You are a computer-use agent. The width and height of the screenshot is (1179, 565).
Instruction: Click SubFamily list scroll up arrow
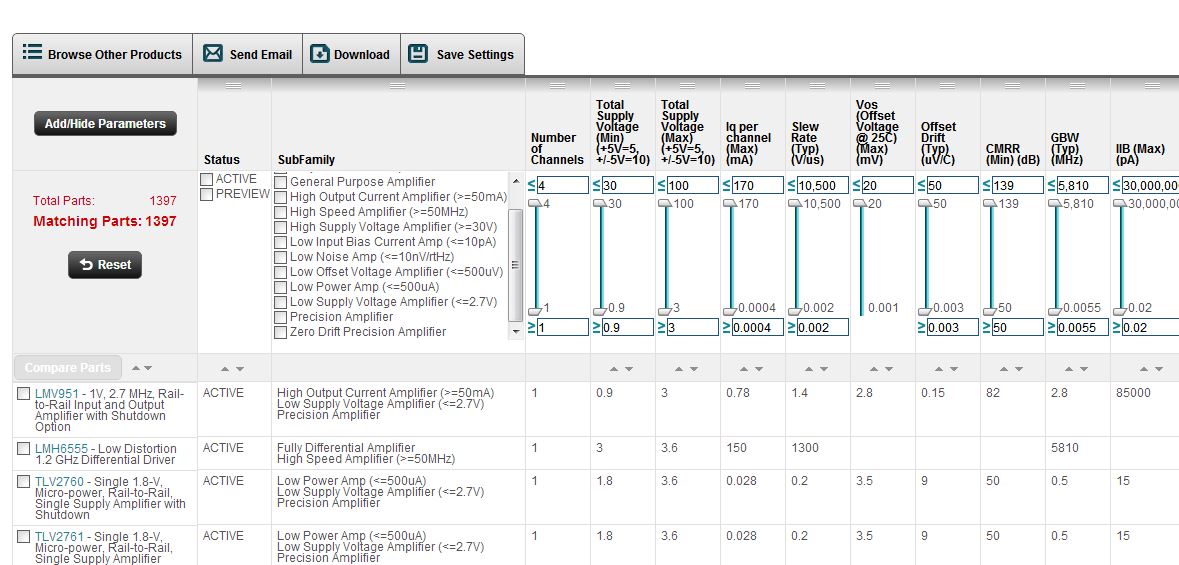point(515,181)
